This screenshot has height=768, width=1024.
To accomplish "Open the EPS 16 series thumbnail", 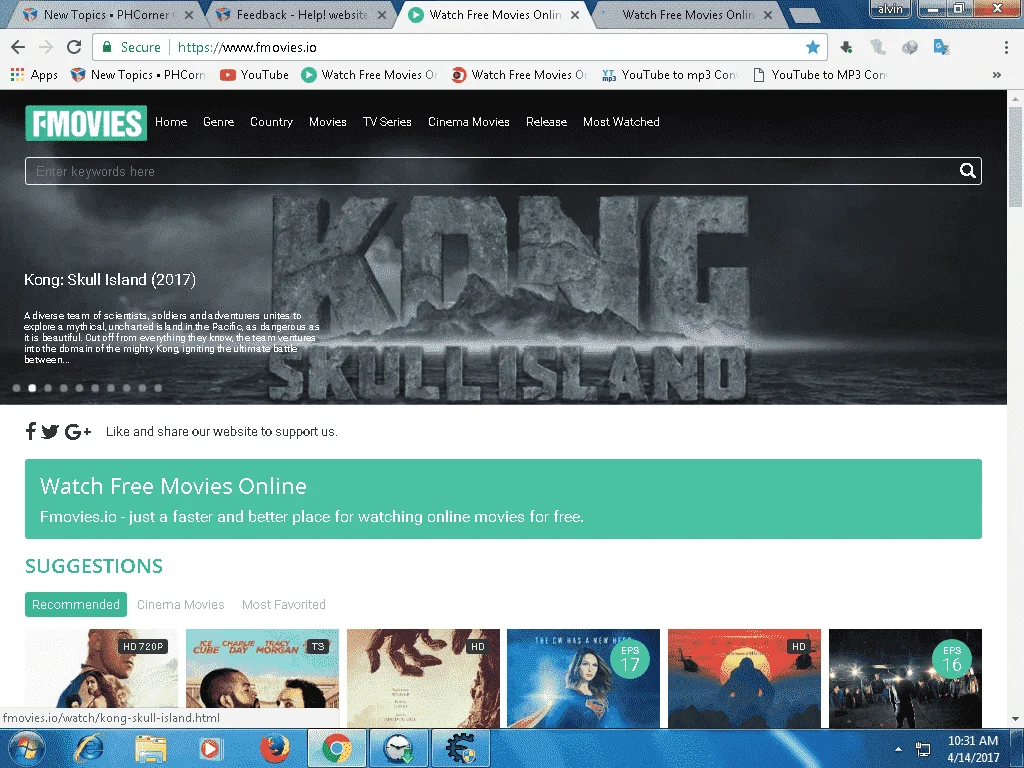I will [905, 678].
